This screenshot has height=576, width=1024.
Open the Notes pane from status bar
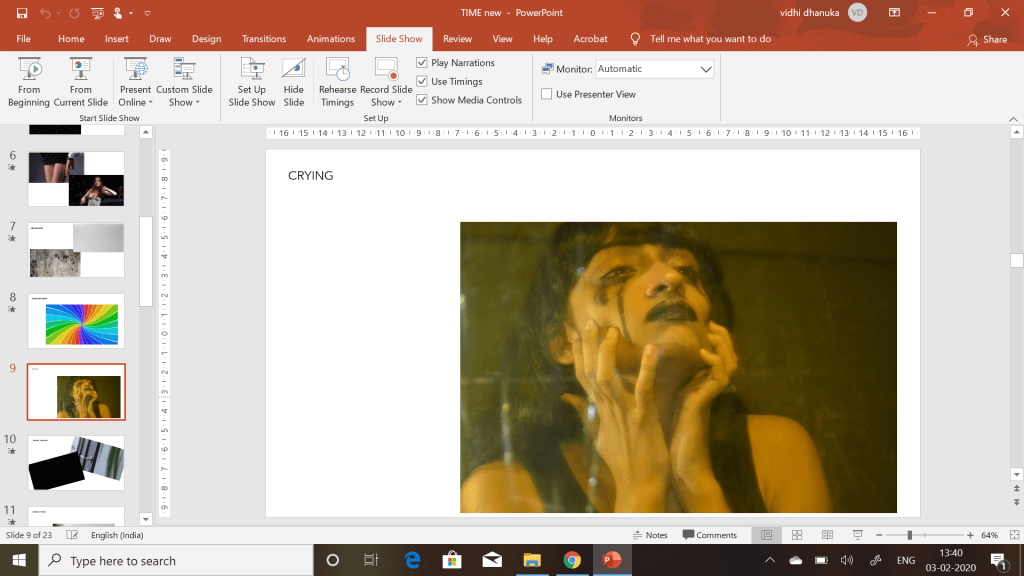pyautogui.click(x=650, y=535)
